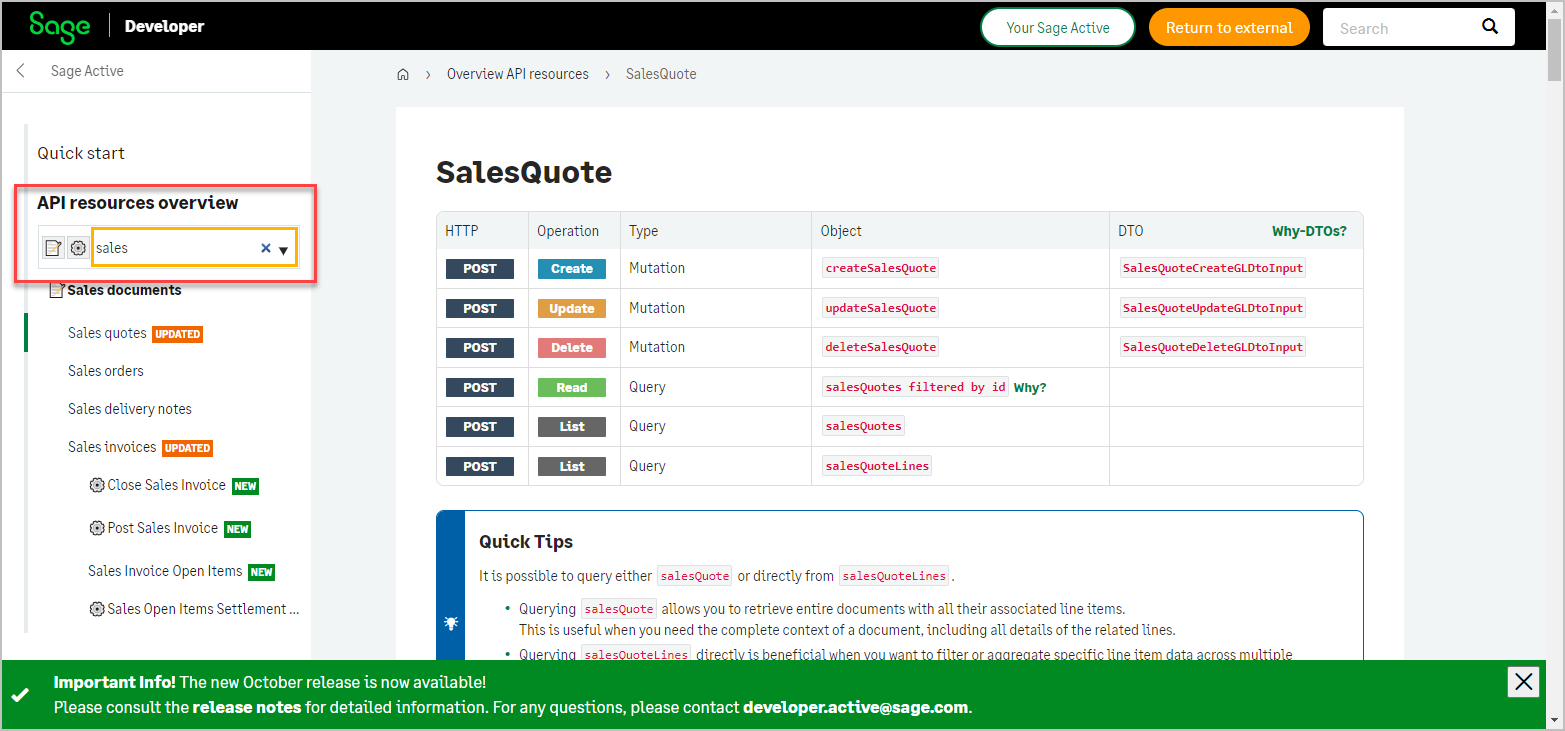Click the lightbulb Quick Tips icon

coord(451,623)
